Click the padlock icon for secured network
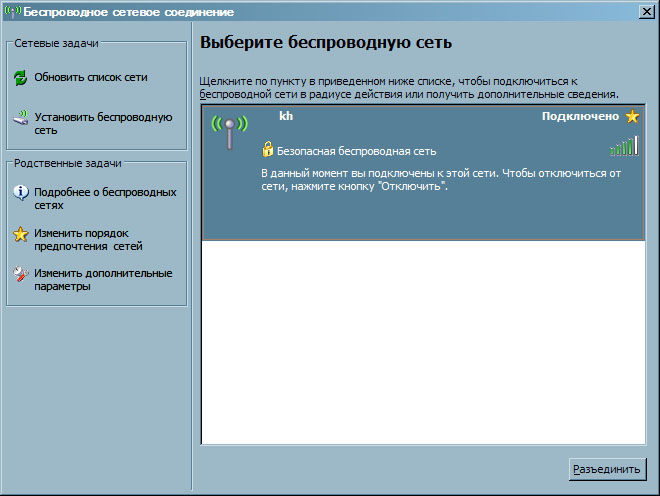660x496 pixels. 267,150
